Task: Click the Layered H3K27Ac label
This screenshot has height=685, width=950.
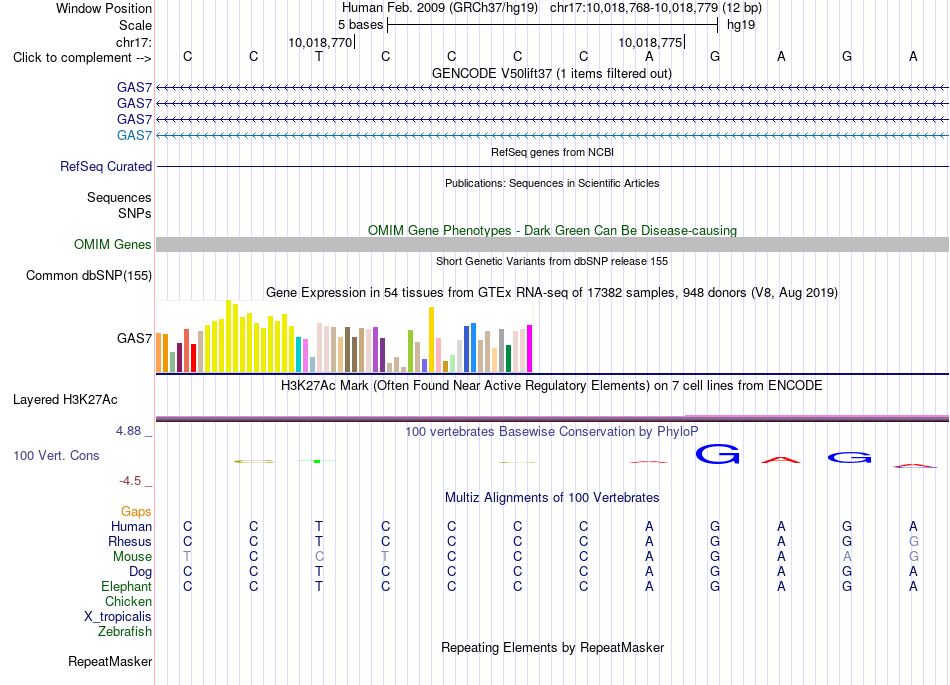Action: click(65, 400)
